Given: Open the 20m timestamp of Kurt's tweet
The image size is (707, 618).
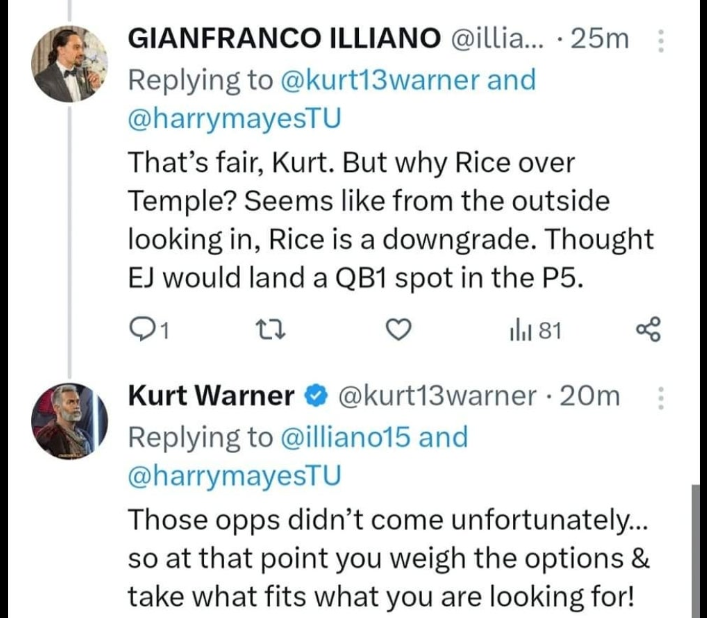Looking at the screenshot, I should coord(591,397).
